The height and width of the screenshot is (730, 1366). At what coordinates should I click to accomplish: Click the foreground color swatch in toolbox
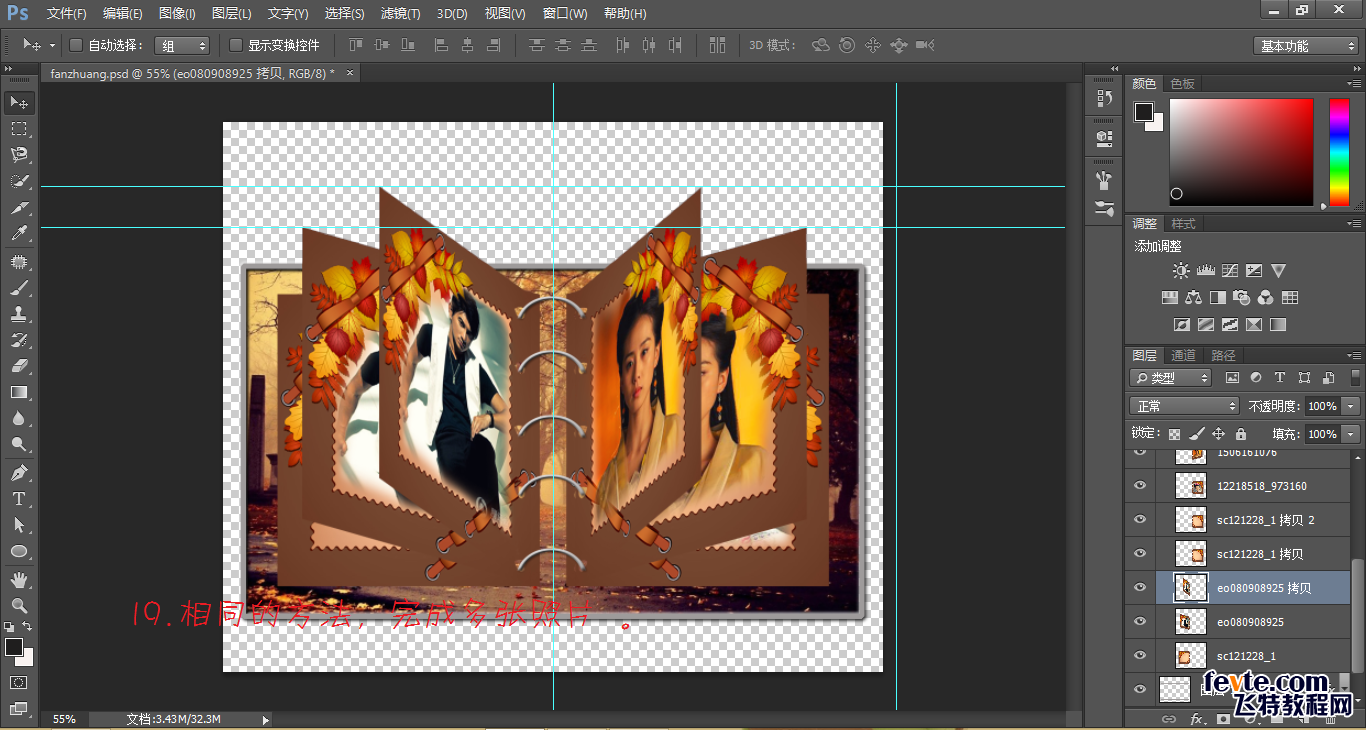pyautogui.click(x=14, y=647)
